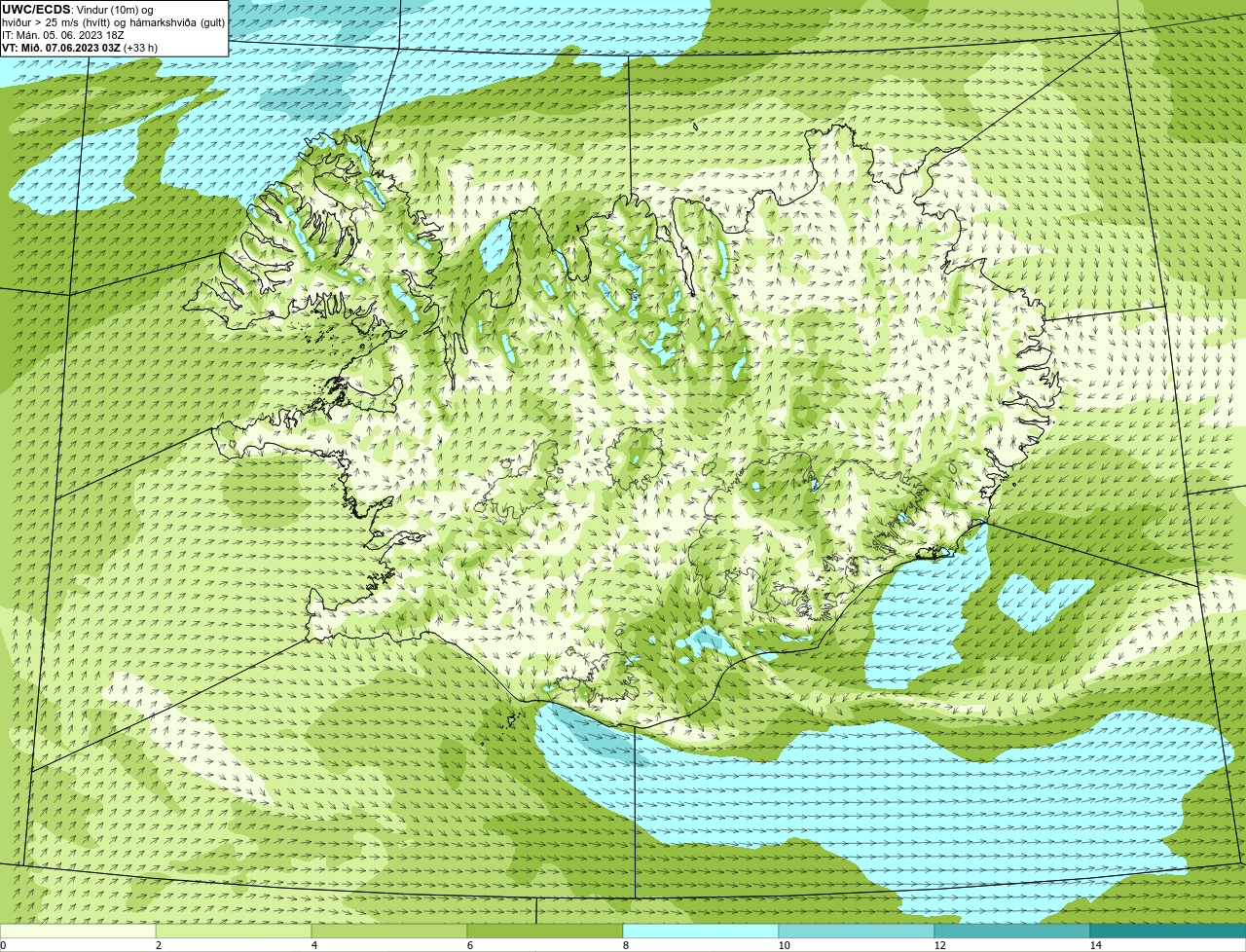This screenshot has width=1246, height=952.
Task: Click the "UWC/ECDS: Vindur (10m) og" title line
Action: [x=78, y=10]
